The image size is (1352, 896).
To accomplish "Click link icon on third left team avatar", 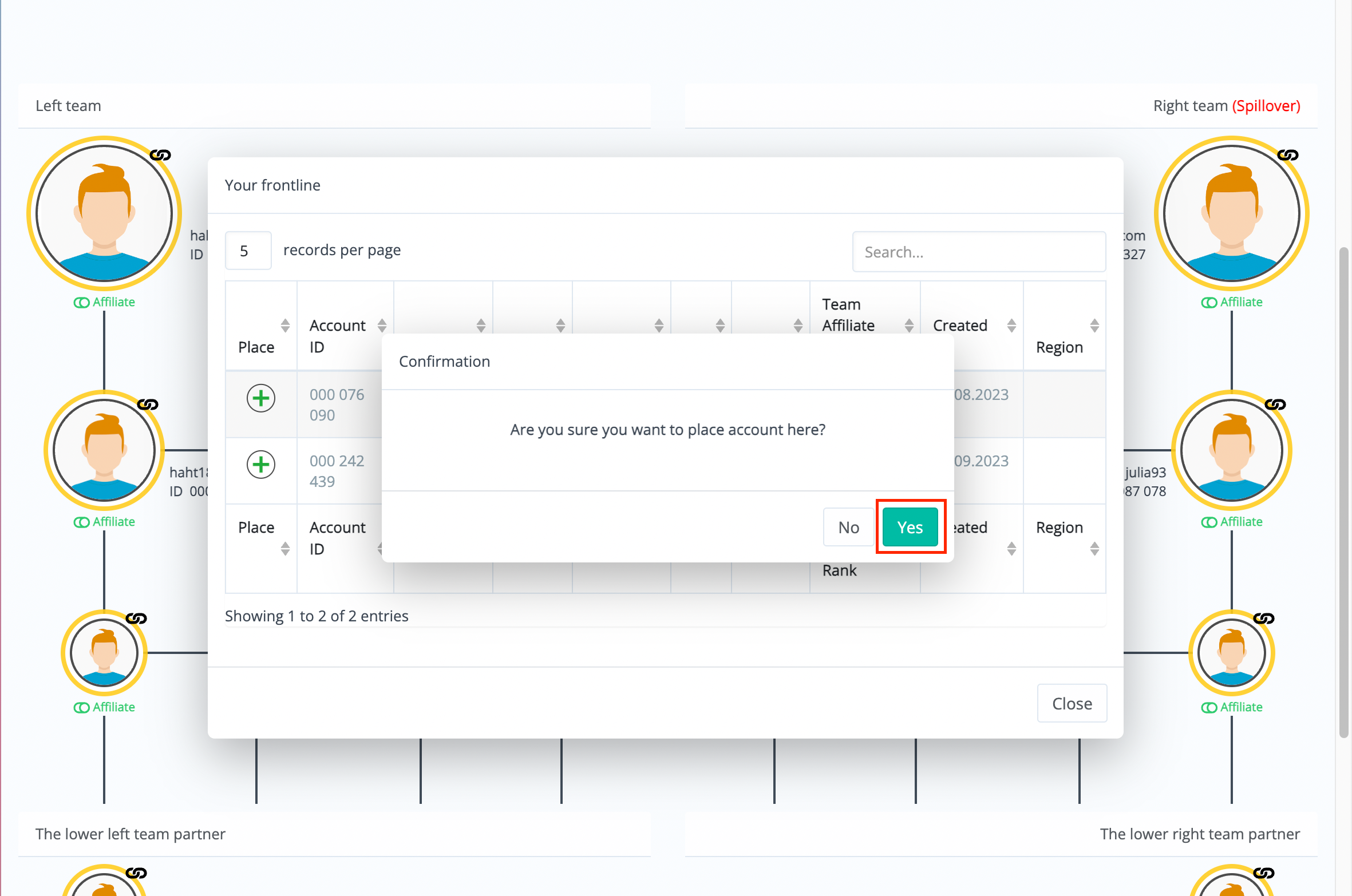I will pos(136,618).
